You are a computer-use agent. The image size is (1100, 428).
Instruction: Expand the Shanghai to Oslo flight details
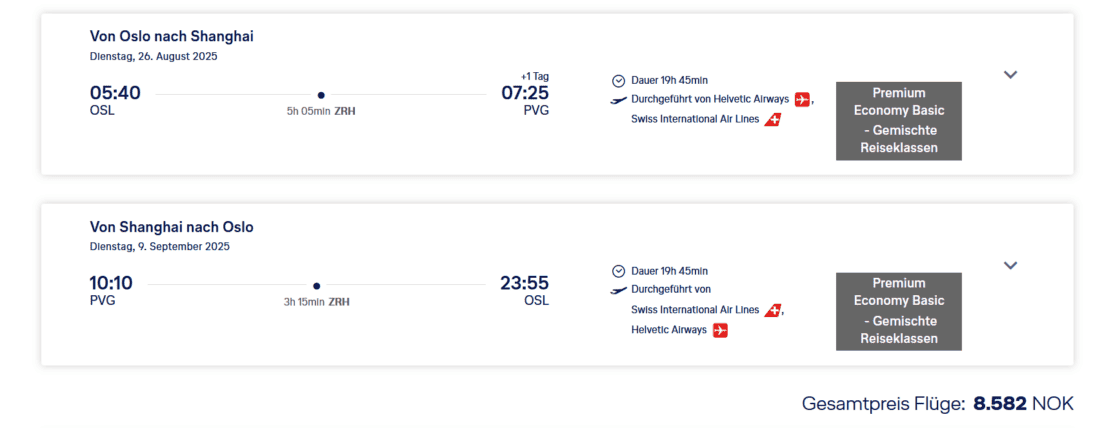click(1010, 266)
